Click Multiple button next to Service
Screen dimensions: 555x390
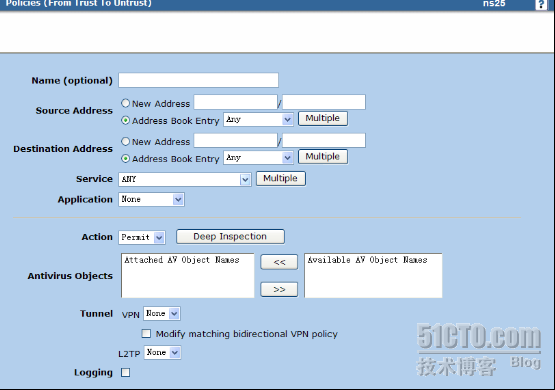click(281, 178)
